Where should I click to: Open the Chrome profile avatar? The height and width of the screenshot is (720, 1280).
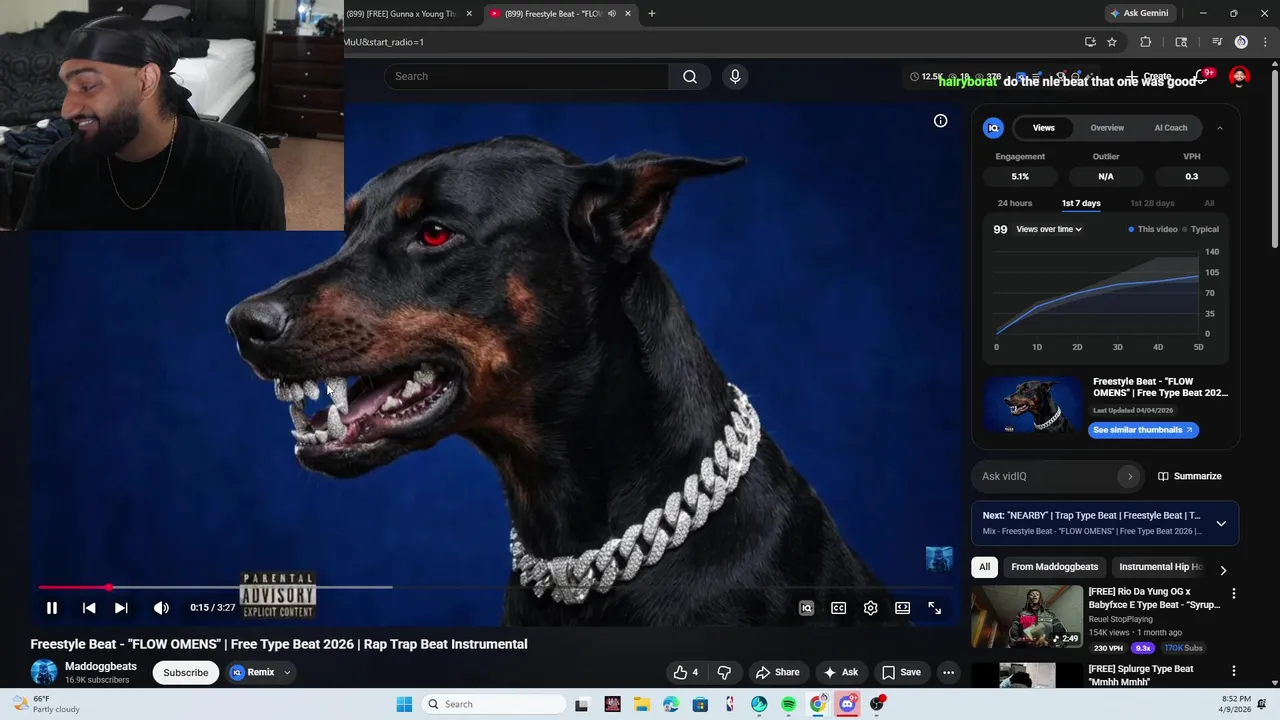[1241, 42]
